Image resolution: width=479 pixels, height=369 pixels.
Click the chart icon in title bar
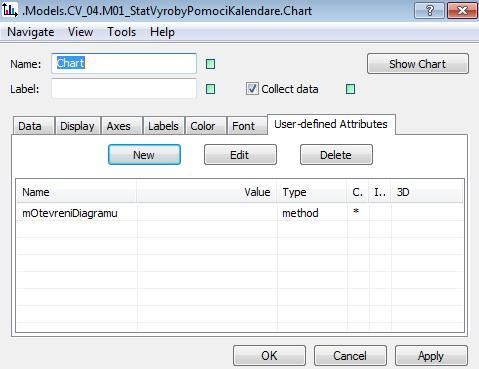tap(9, 10)
